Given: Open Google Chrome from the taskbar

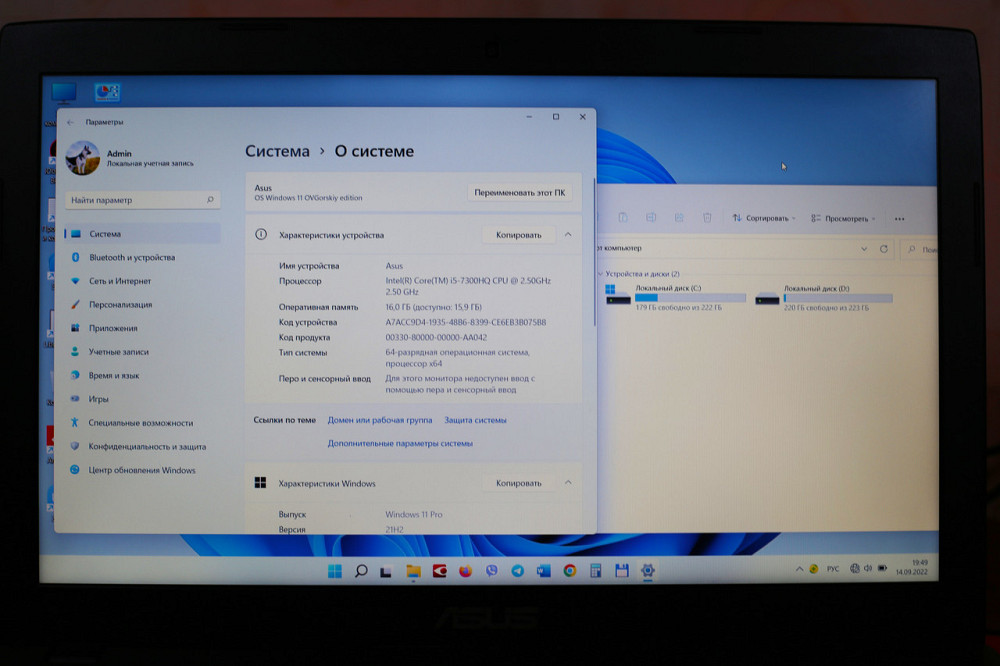Looking at the screenshot, I should (569, 571).
